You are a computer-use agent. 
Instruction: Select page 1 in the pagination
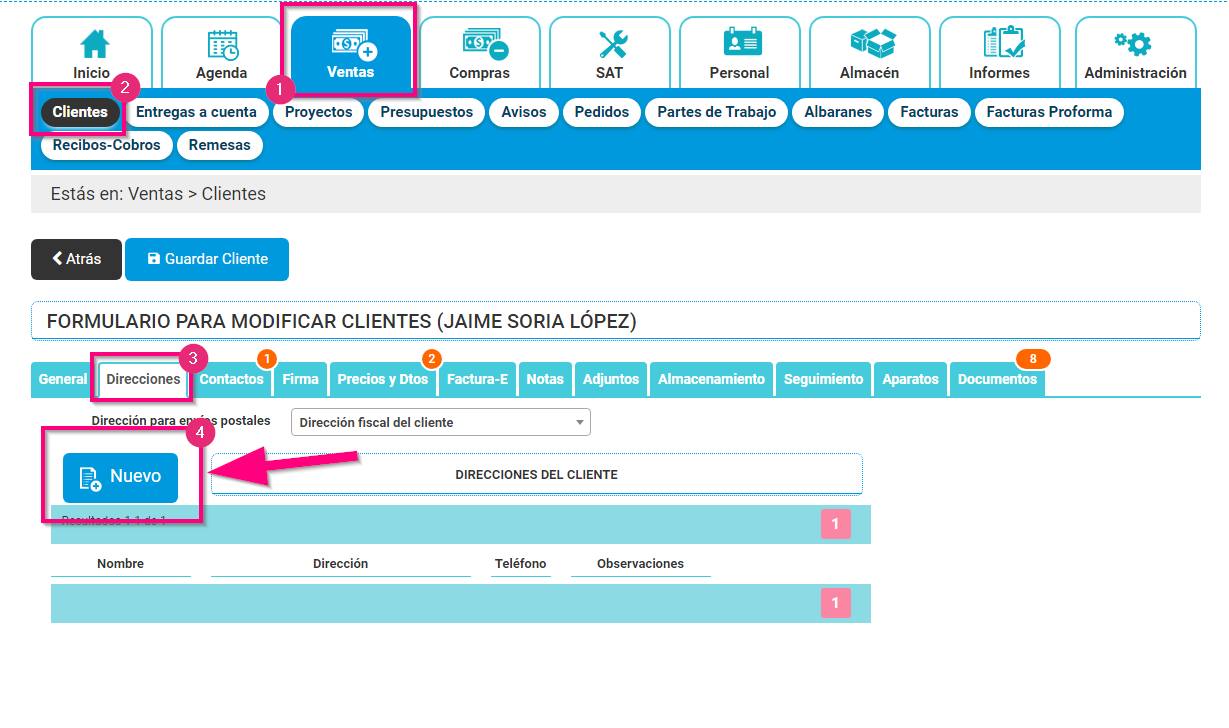point(835,523)
